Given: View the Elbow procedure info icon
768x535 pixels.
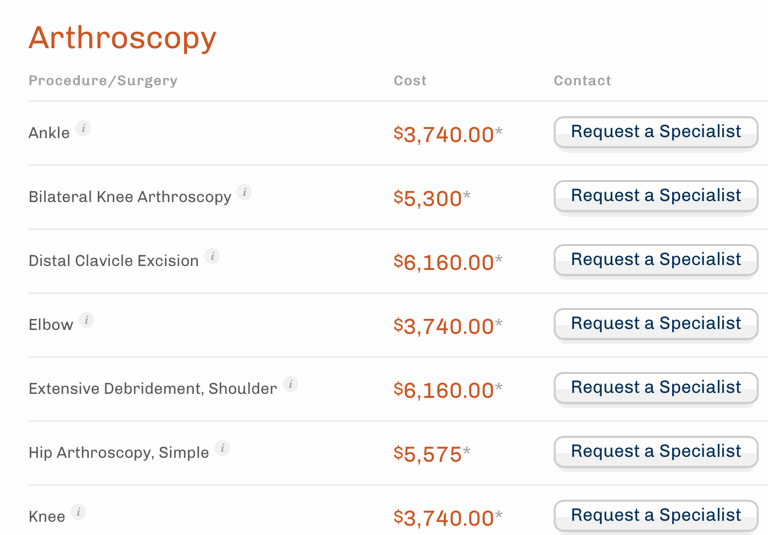Looking at the screenshot, I should [x=86, y=320].
